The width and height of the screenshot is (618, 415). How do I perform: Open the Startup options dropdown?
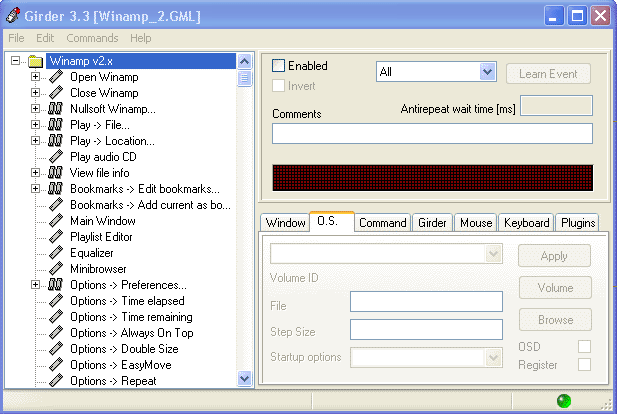tap(493, 358)
